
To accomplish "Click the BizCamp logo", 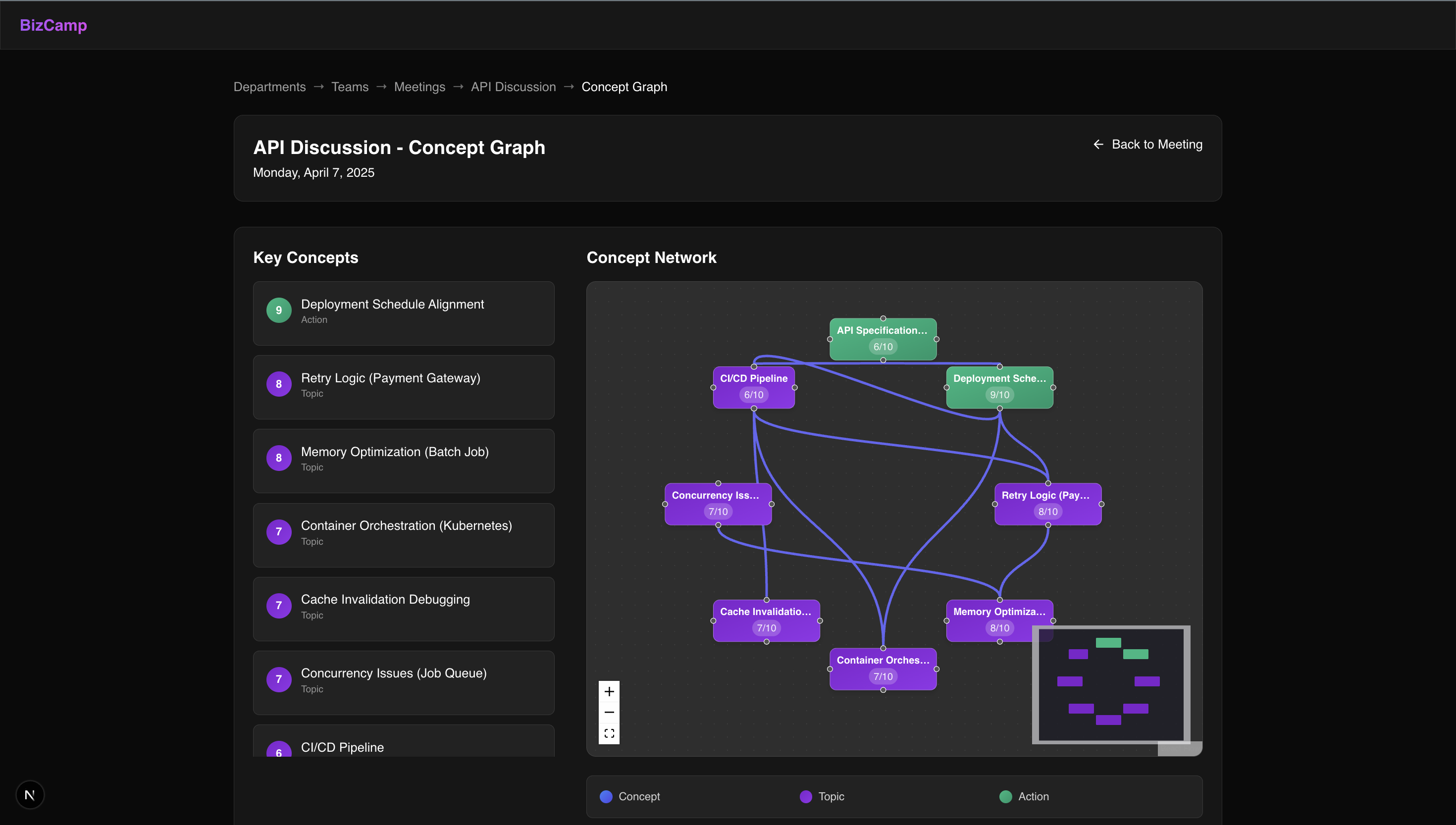I will 53,25.
